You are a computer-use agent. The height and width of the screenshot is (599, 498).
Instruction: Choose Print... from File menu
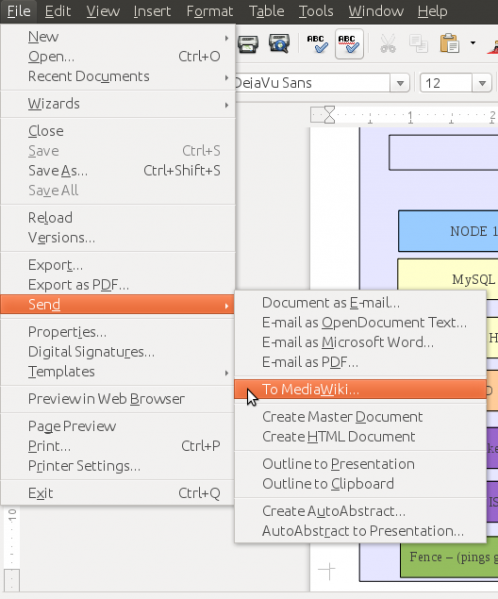point(118,446)
